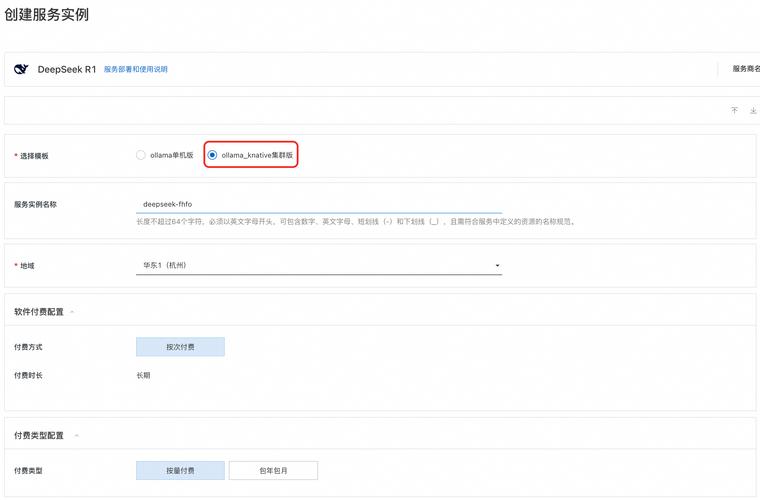
Task: Select the ollama_knative集群版 radio button
Action: pyautogui.click(x=212, y=155)
